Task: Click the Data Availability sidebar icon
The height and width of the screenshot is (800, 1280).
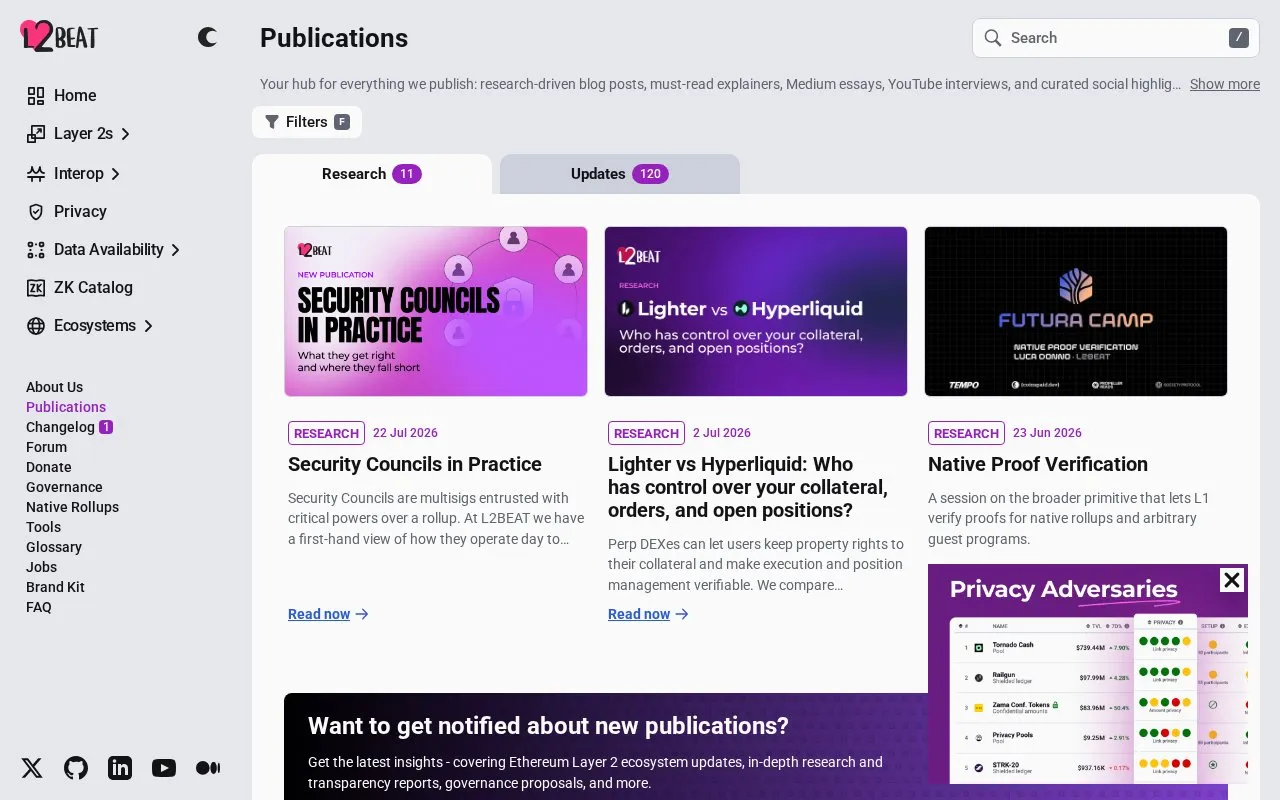Action: [x=36, y=250]
